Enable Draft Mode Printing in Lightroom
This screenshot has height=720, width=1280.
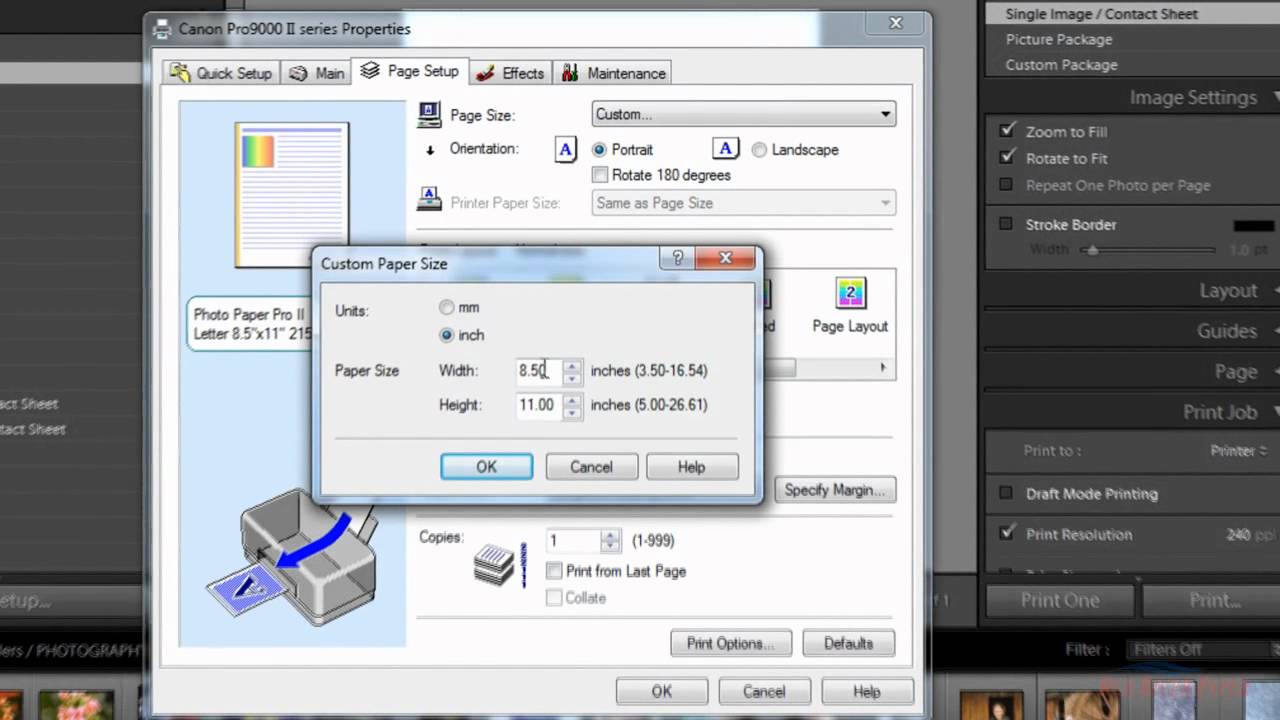(1006, 493)
